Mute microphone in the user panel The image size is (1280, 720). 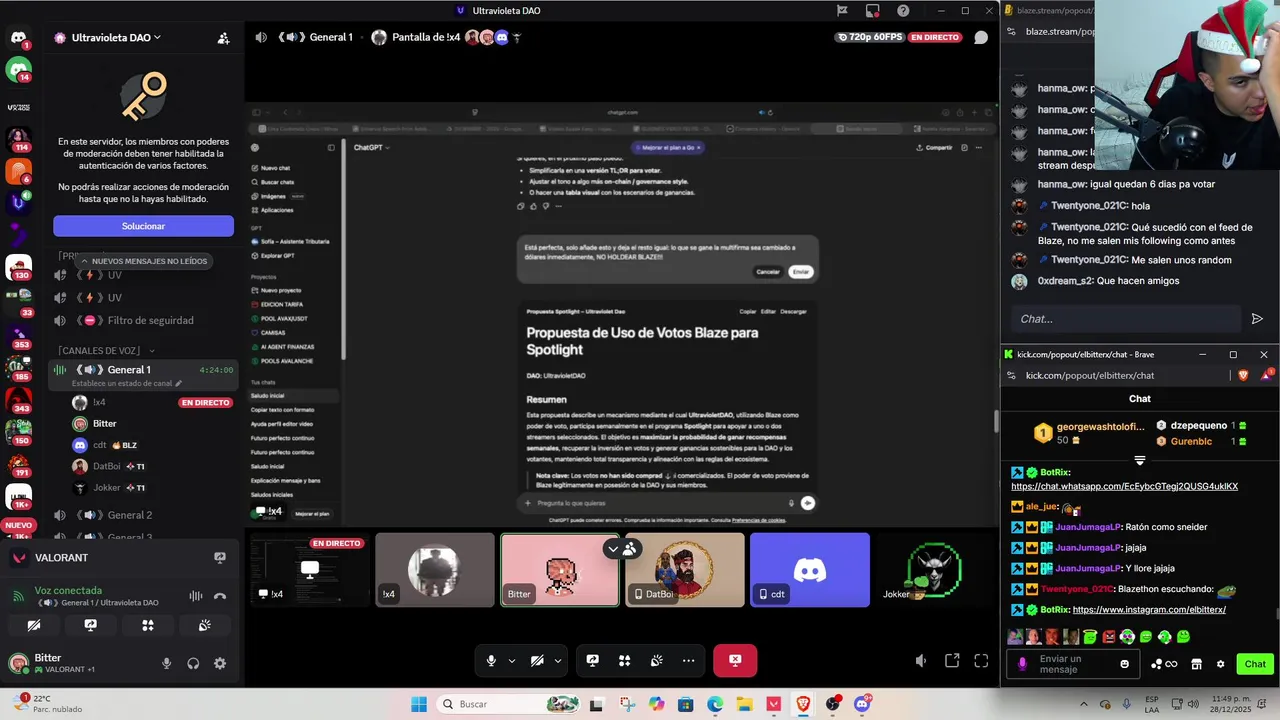[x=167, y=663]
